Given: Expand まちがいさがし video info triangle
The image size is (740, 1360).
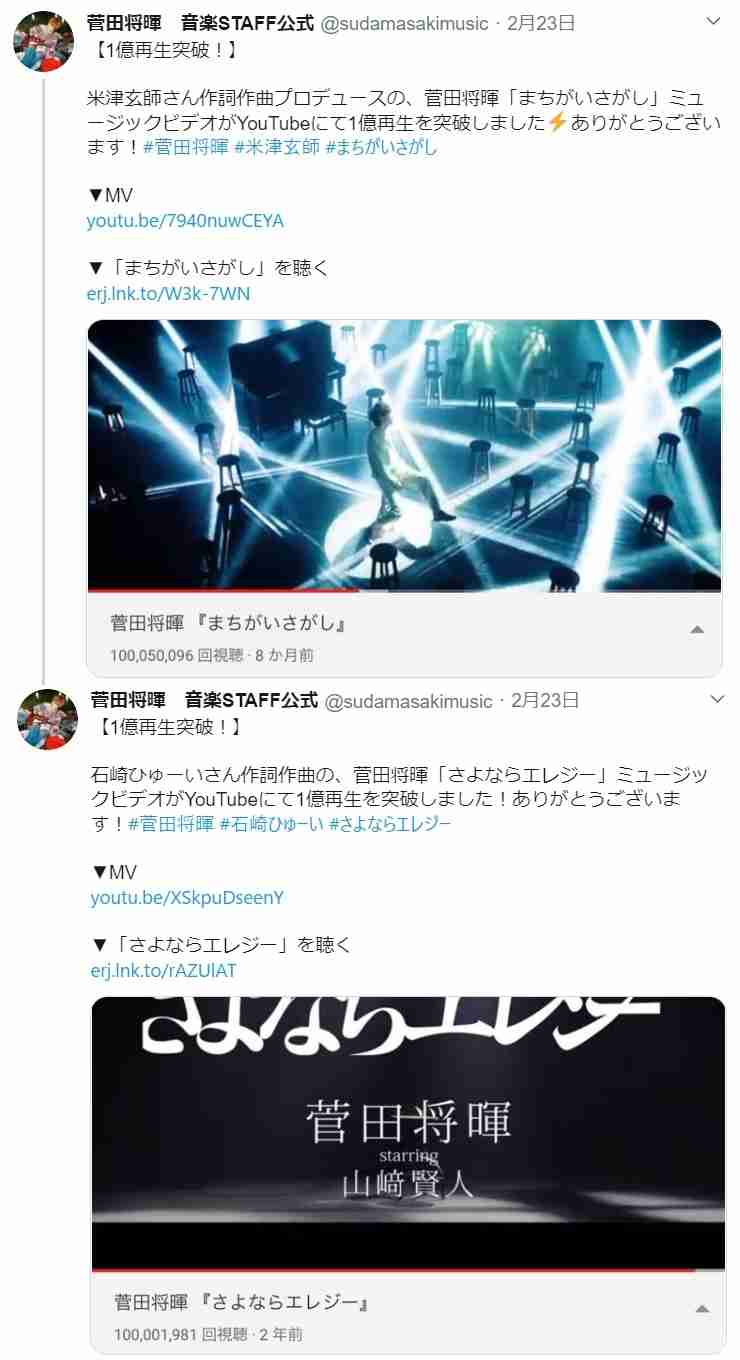Looking at the screenshot, I should tap(697, 629).
